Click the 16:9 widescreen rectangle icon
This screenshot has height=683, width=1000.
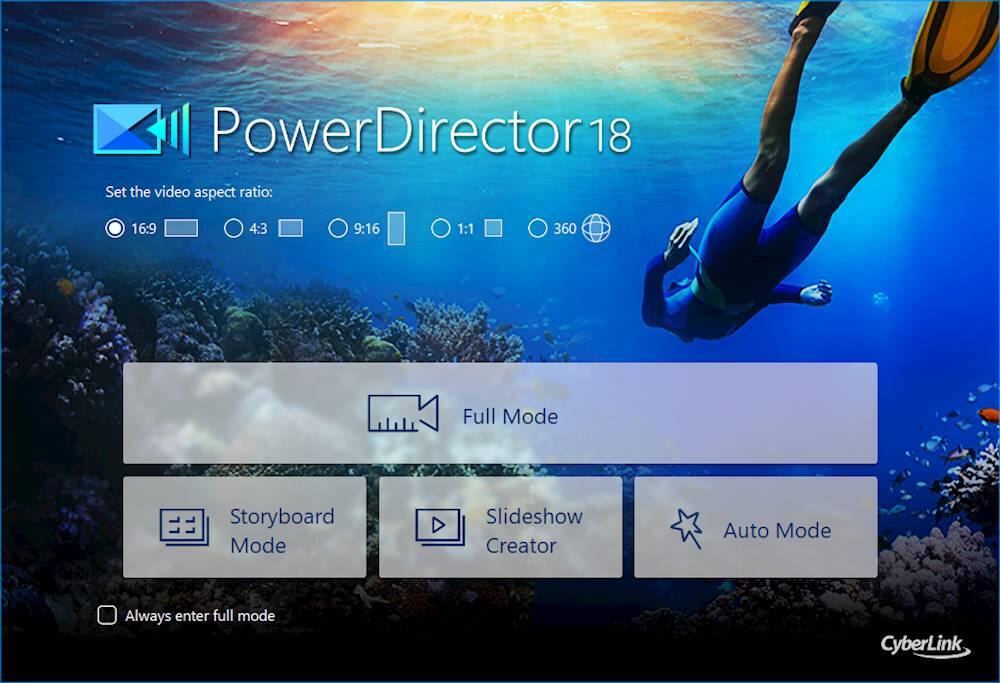pyautogui.click(x=181, y=228)
